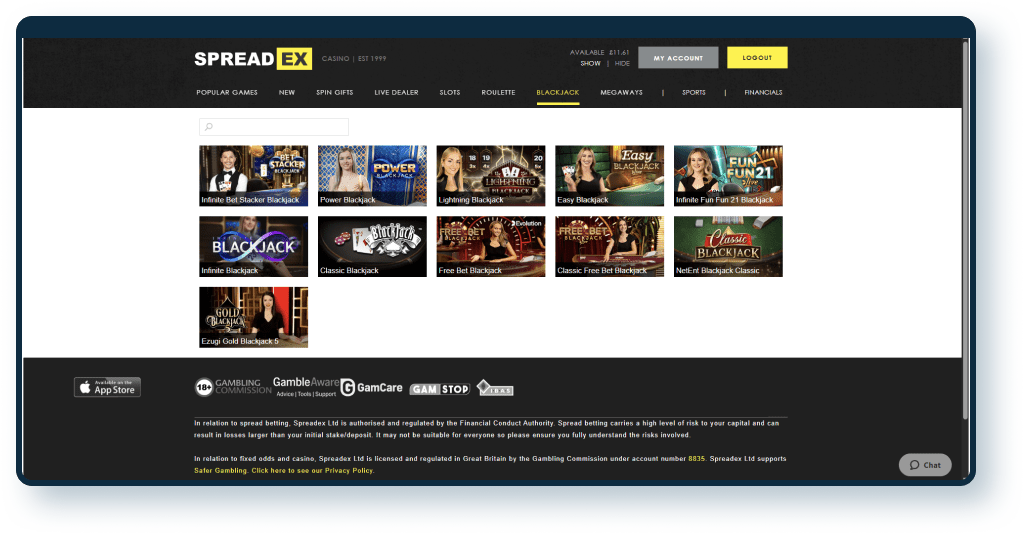The height and width of the screenshot is (534, 1024).
Task: Launch Infinite Bet Stacker Blackjack
Action: coord(253,176)
